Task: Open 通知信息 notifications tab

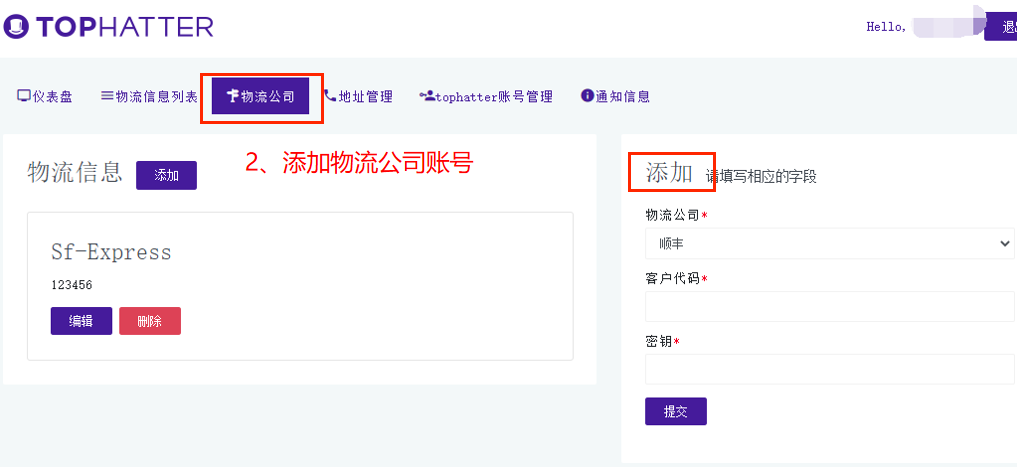Action: pos(615,97)
